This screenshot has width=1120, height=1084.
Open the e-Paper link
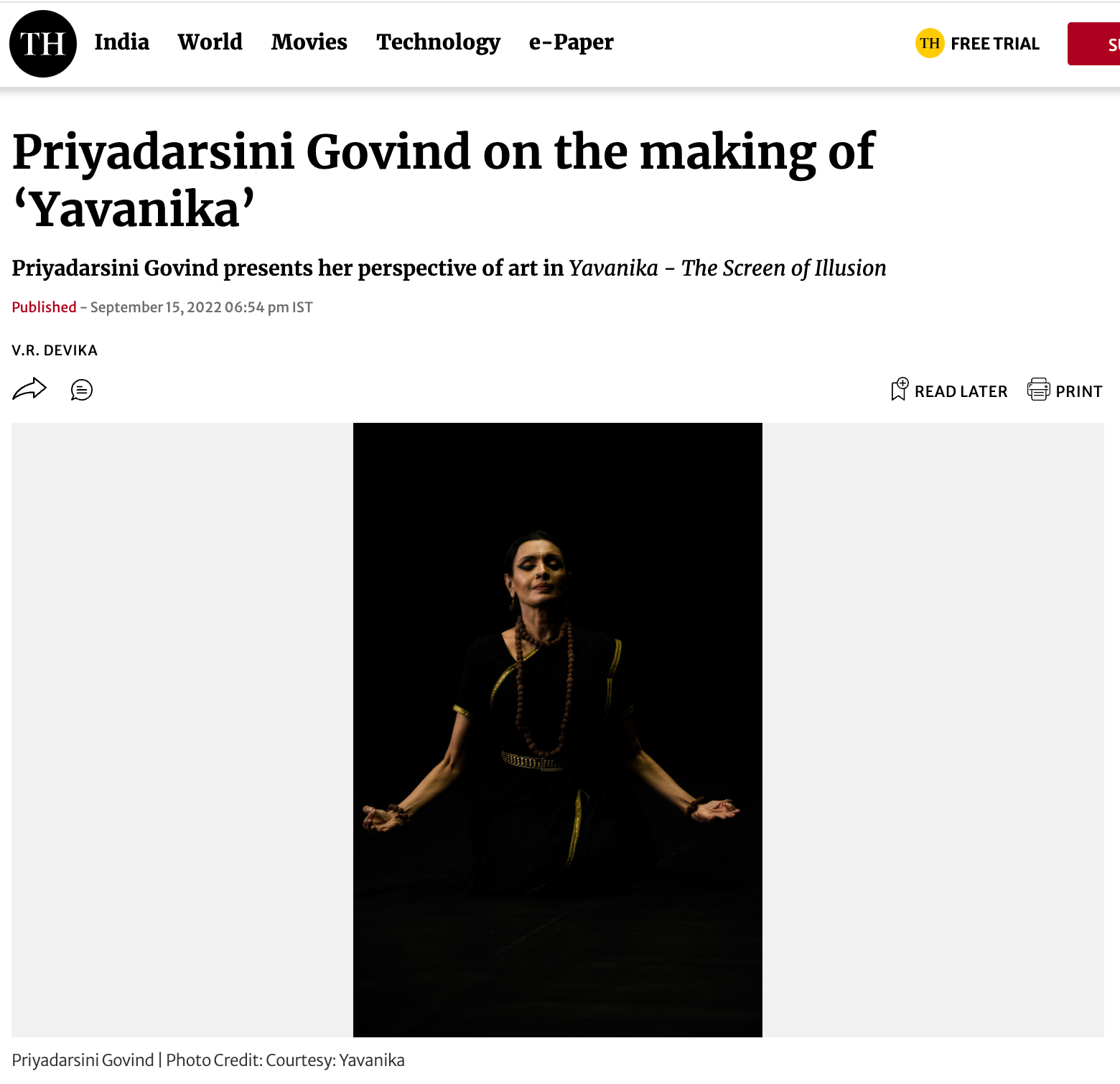coord(571,43)
